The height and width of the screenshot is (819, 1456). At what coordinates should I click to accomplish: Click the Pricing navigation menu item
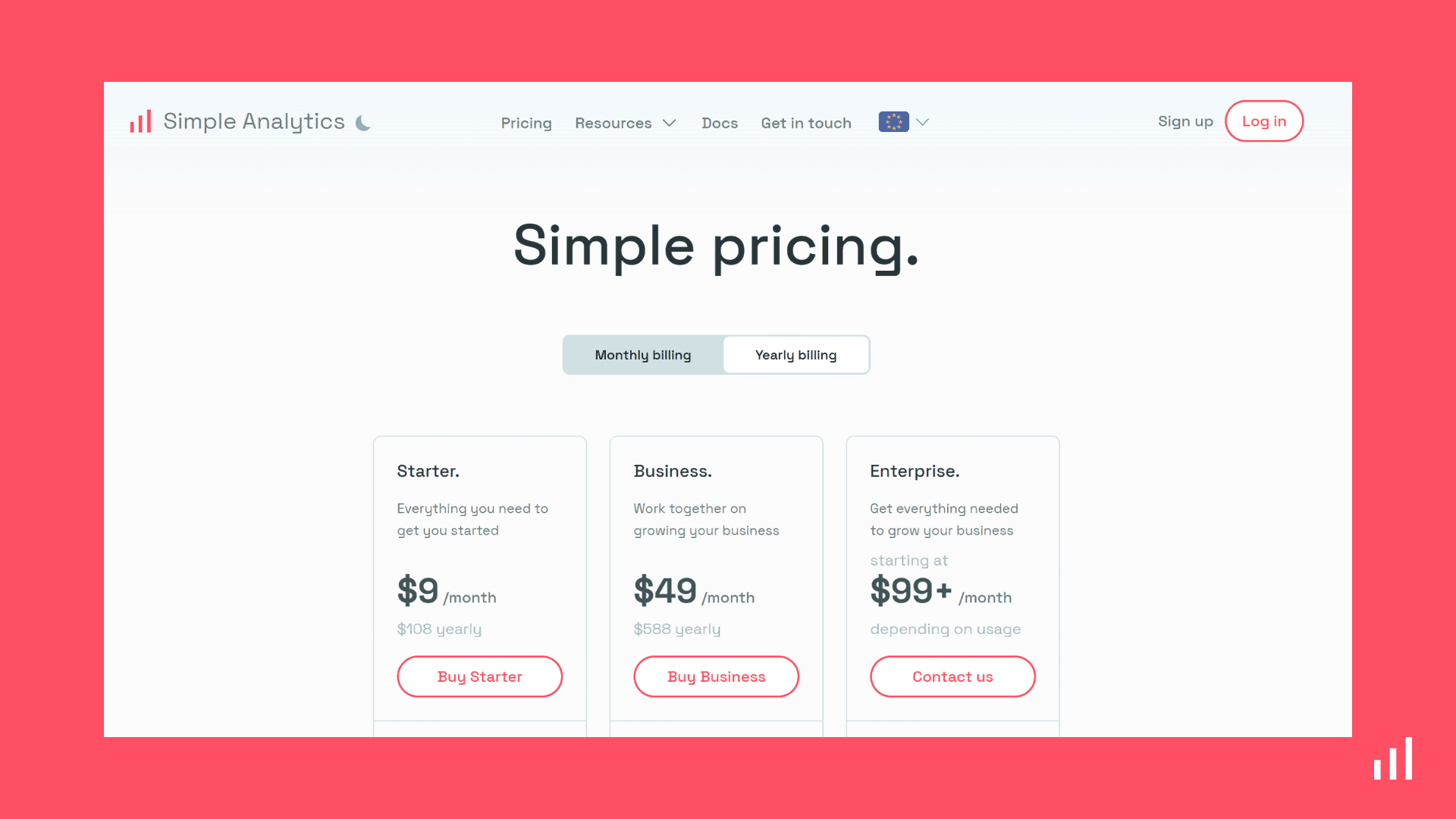pyautogui.click(x=526, y=122)
